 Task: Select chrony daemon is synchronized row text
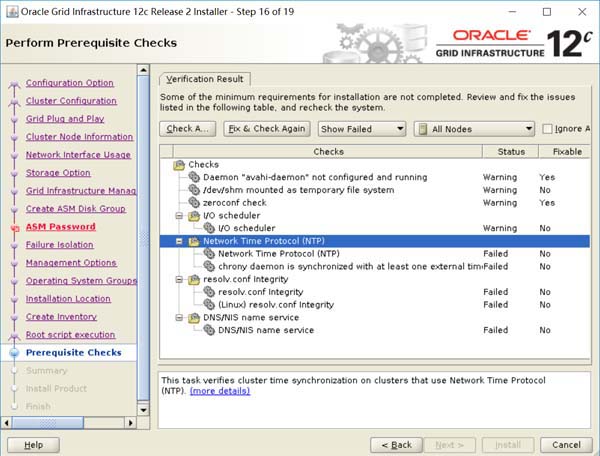pyautogui.click(x=350, y=266)
